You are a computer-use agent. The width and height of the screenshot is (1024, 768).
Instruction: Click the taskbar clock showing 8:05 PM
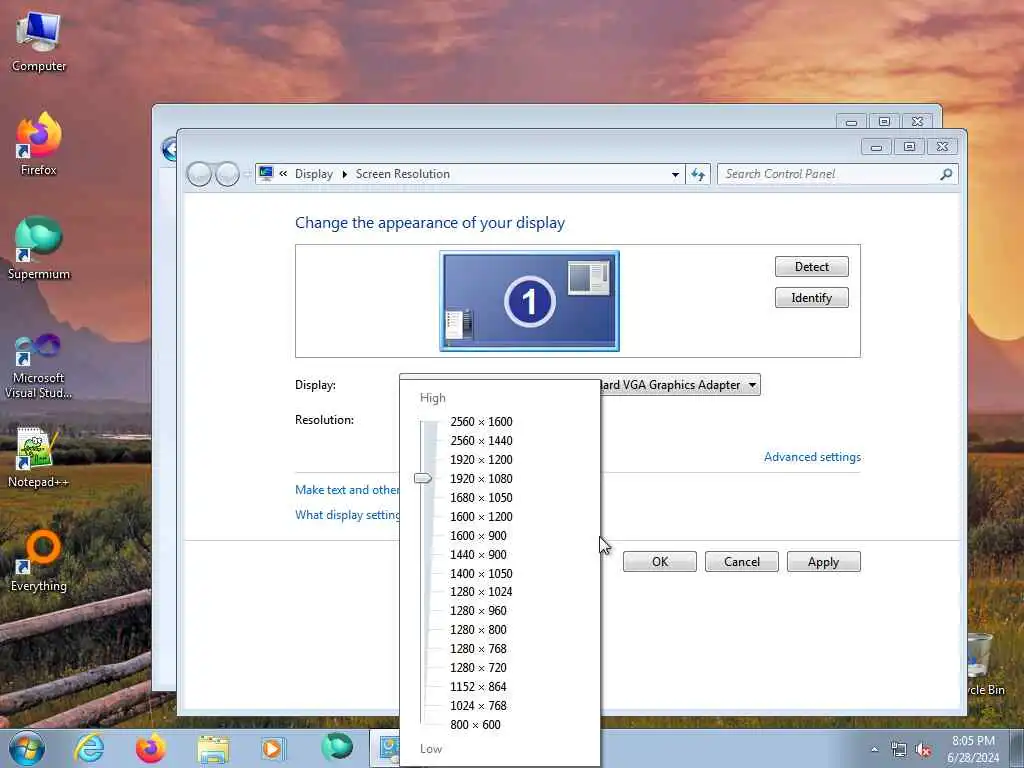coord(973,749)
